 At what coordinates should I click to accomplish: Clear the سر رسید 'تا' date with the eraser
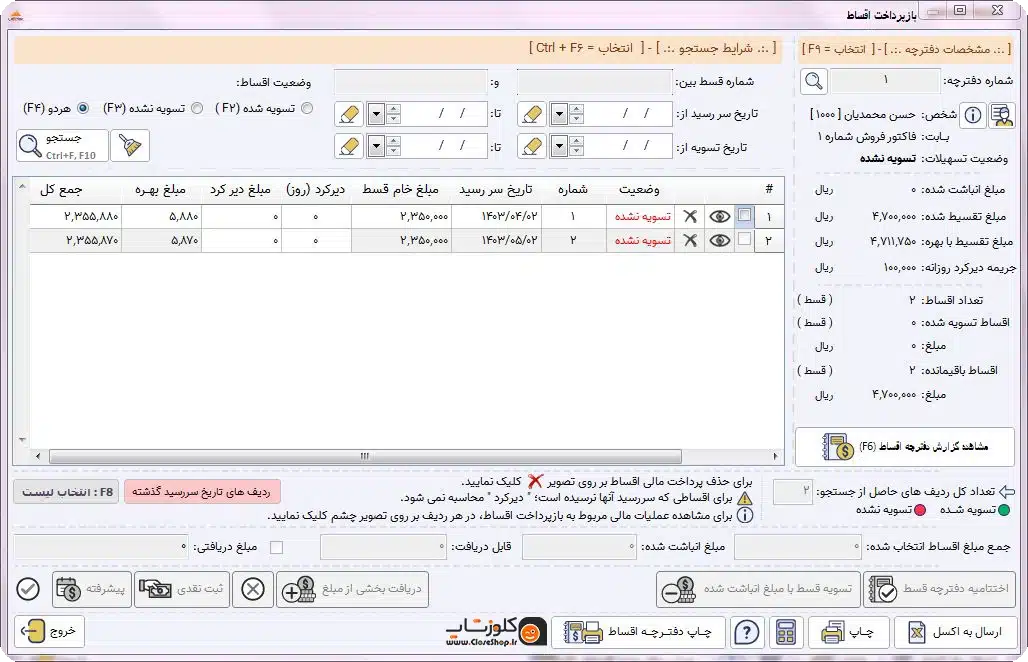(x=349, y=114)
